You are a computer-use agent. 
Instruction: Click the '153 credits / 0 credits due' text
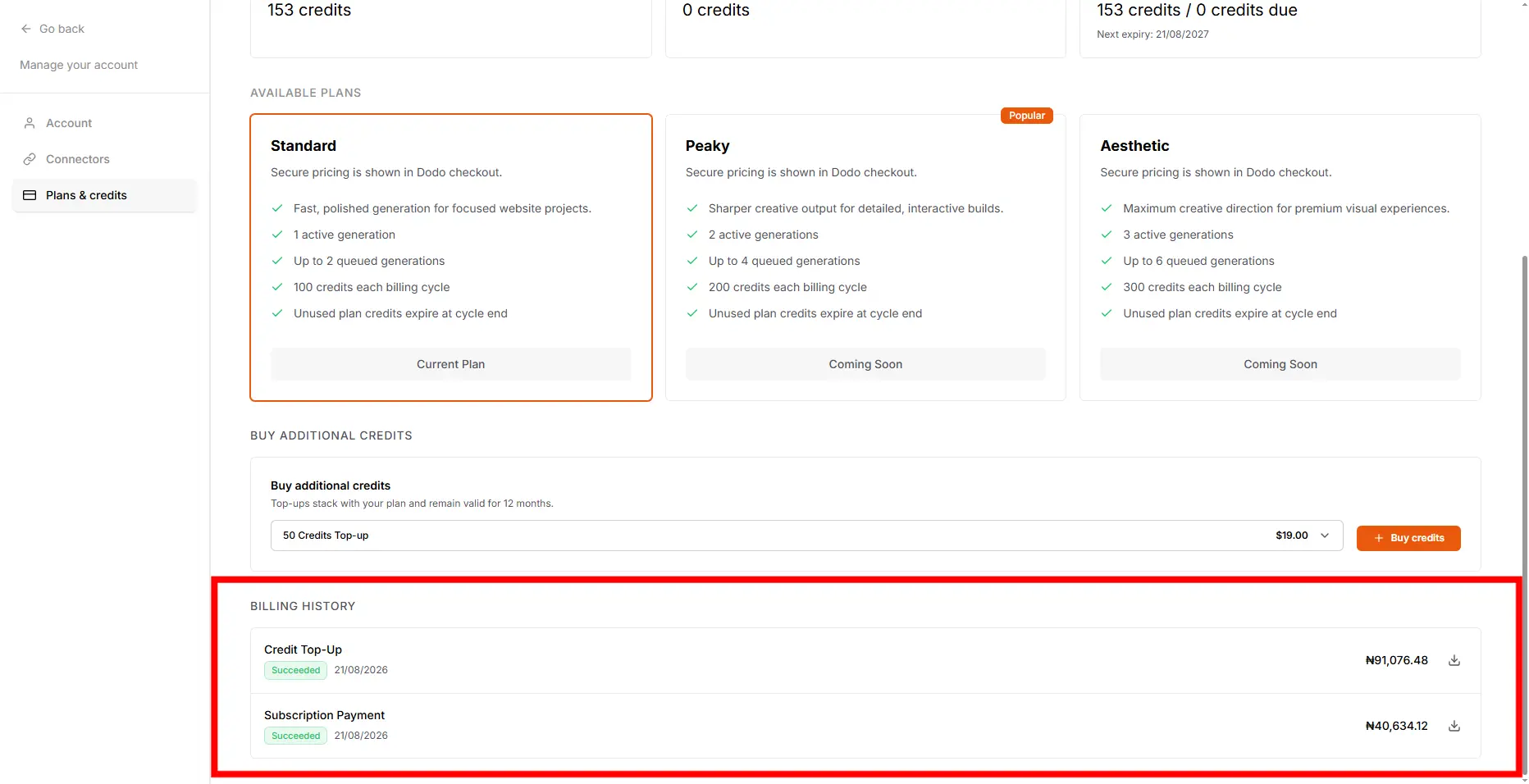point(1197,10)
